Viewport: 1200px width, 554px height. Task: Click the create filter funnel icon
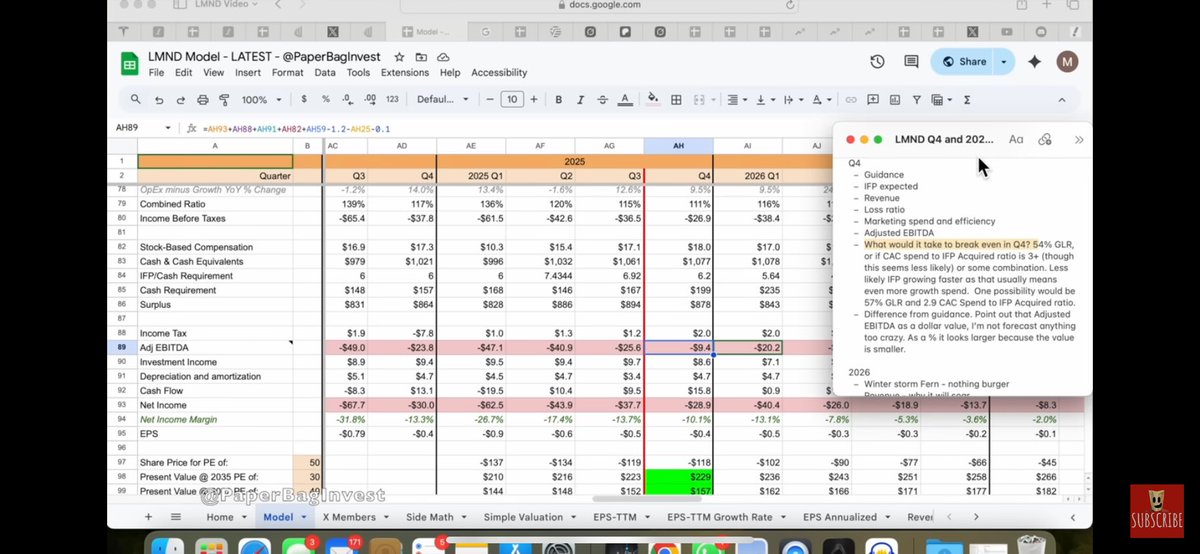[x=917, y=100]
